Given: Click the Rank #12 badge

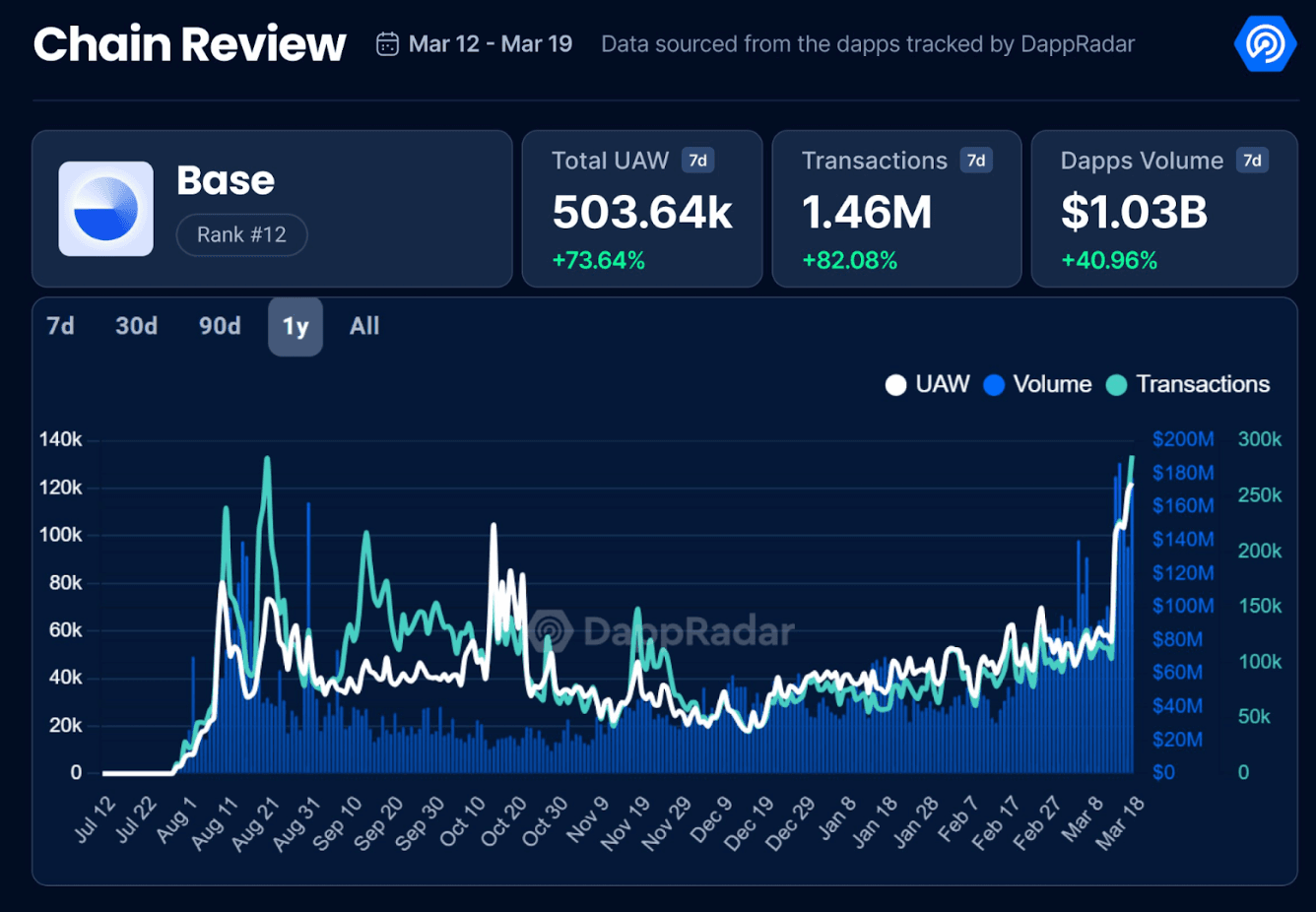Looking at the screenshot, I should tap(241, 235).
